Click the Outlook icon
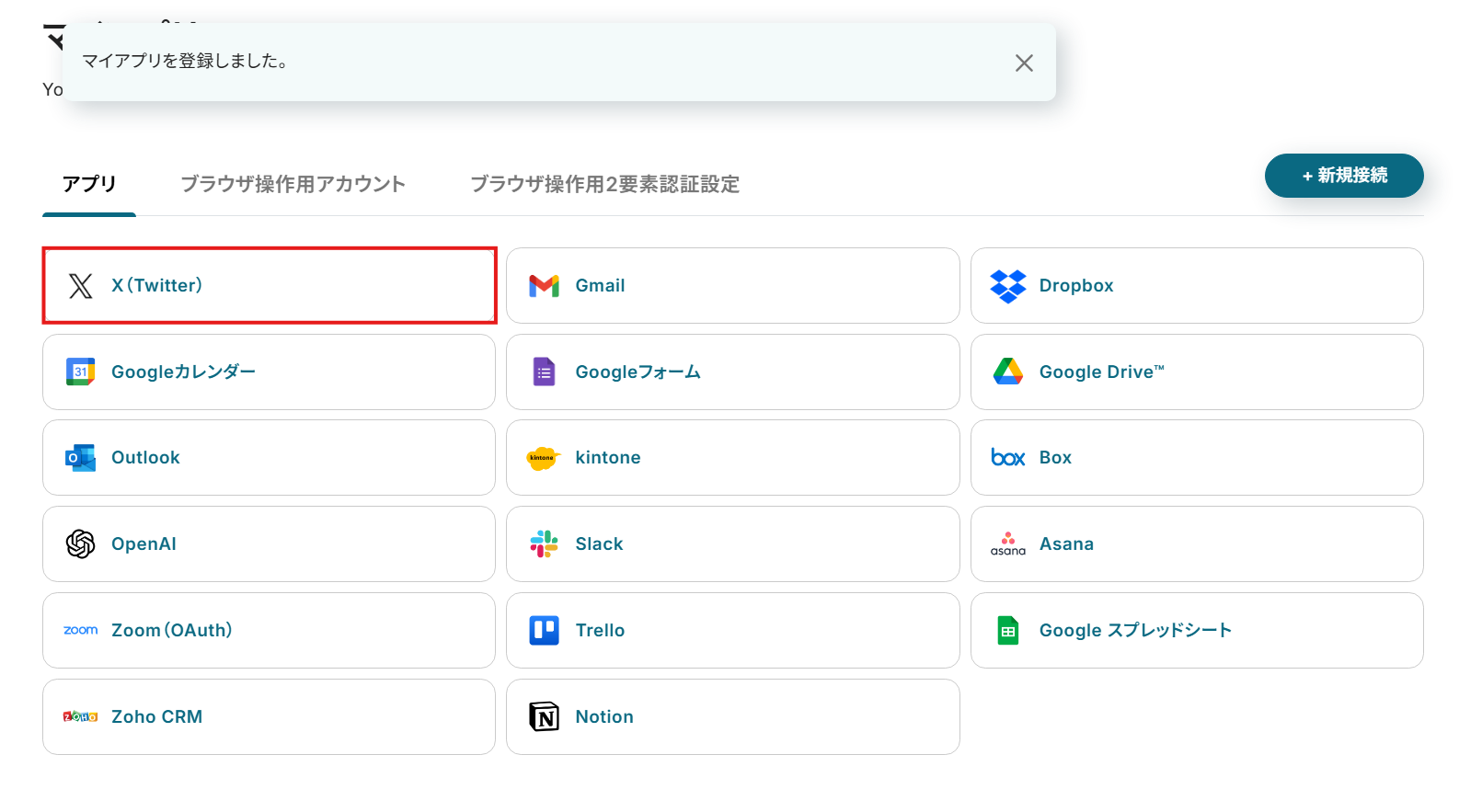The height and width of the screenshot is (812, 1459). 81,457
